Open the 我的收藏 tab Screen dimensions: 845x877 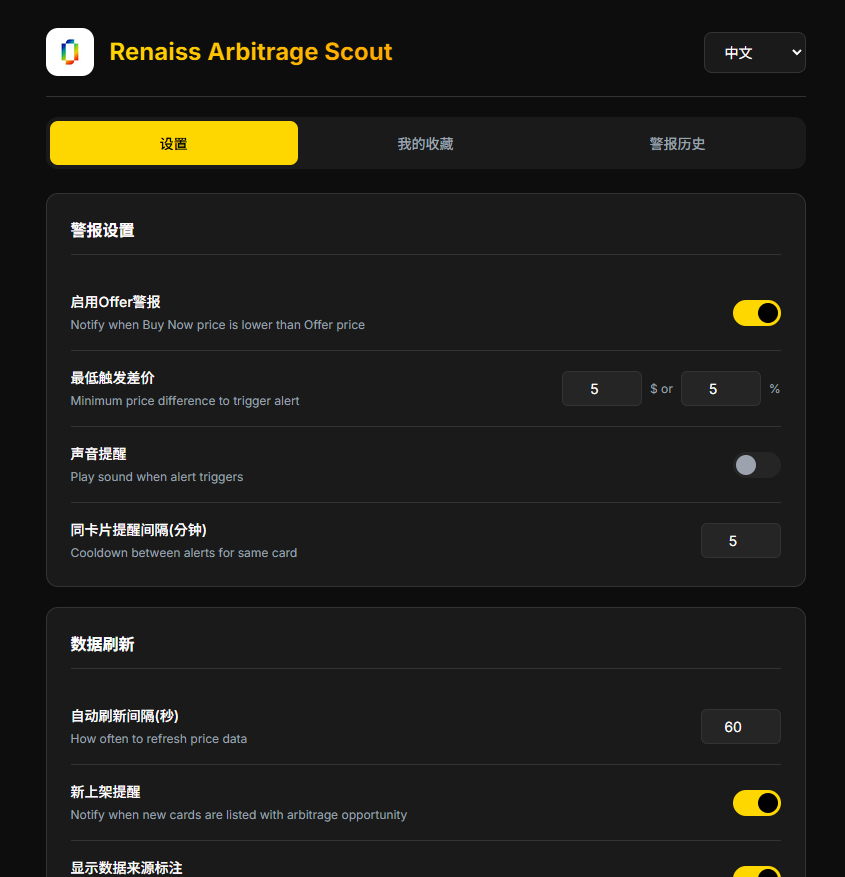pos(426,143)
